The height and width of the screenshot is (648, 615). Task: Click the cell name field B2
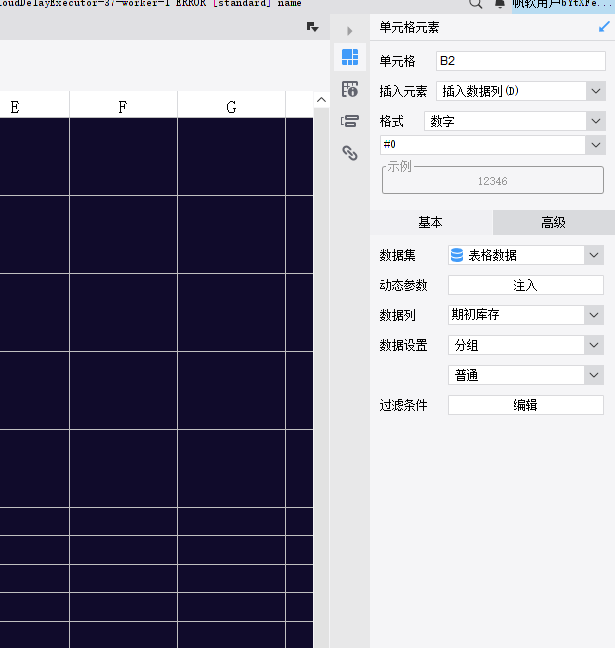tap(521, 61)
